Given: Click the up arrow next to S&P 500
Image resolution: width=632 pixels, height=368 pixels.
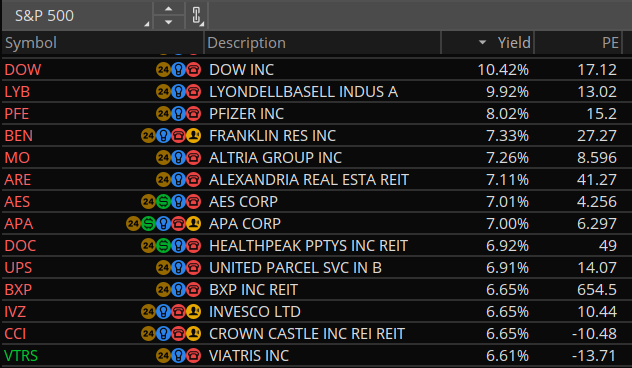Looking at the screenshot, I should coord(168,8).
